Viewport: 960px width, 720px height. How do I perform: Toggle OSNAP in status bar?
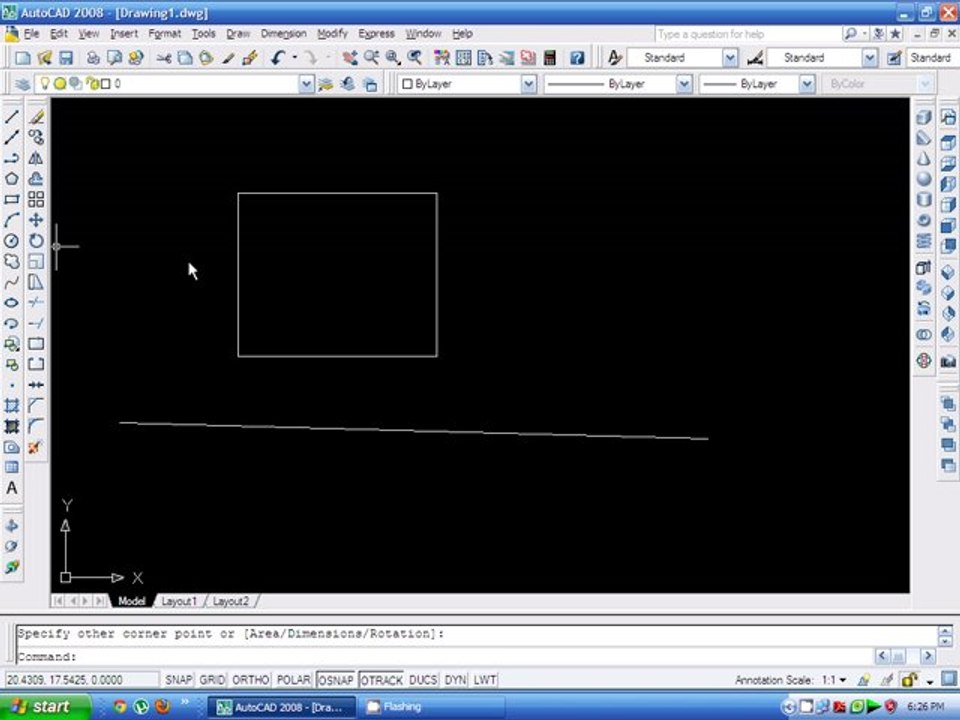point(336,680)
